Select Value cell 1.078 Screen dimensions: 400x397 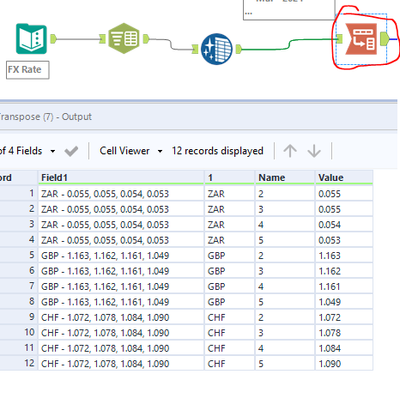coord(344,333)
